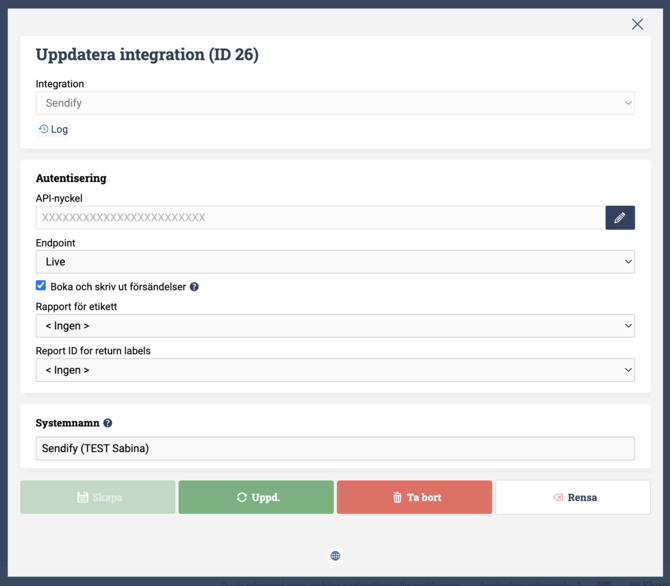Open the Rapport för etikett dropdown
670x586 pixels.
(x=335, y=326)
